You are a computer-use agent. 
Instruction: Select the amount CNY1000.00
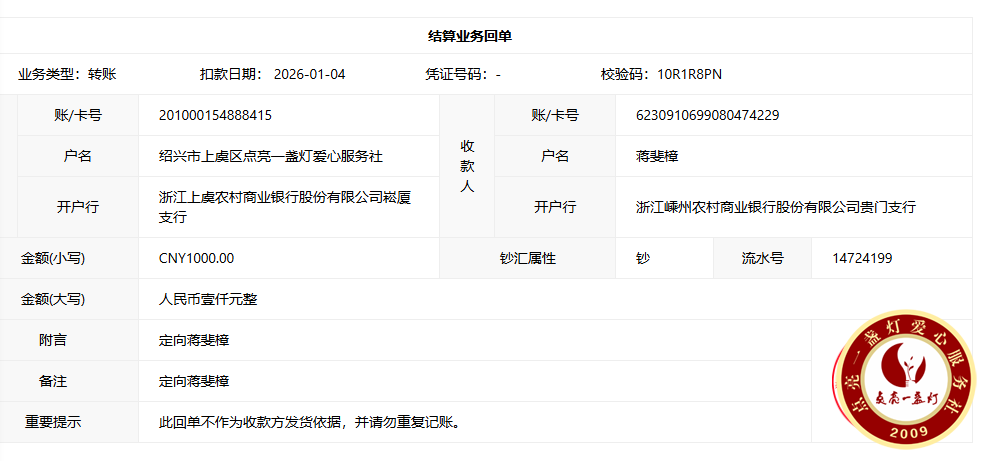click(x=196, y=258)
